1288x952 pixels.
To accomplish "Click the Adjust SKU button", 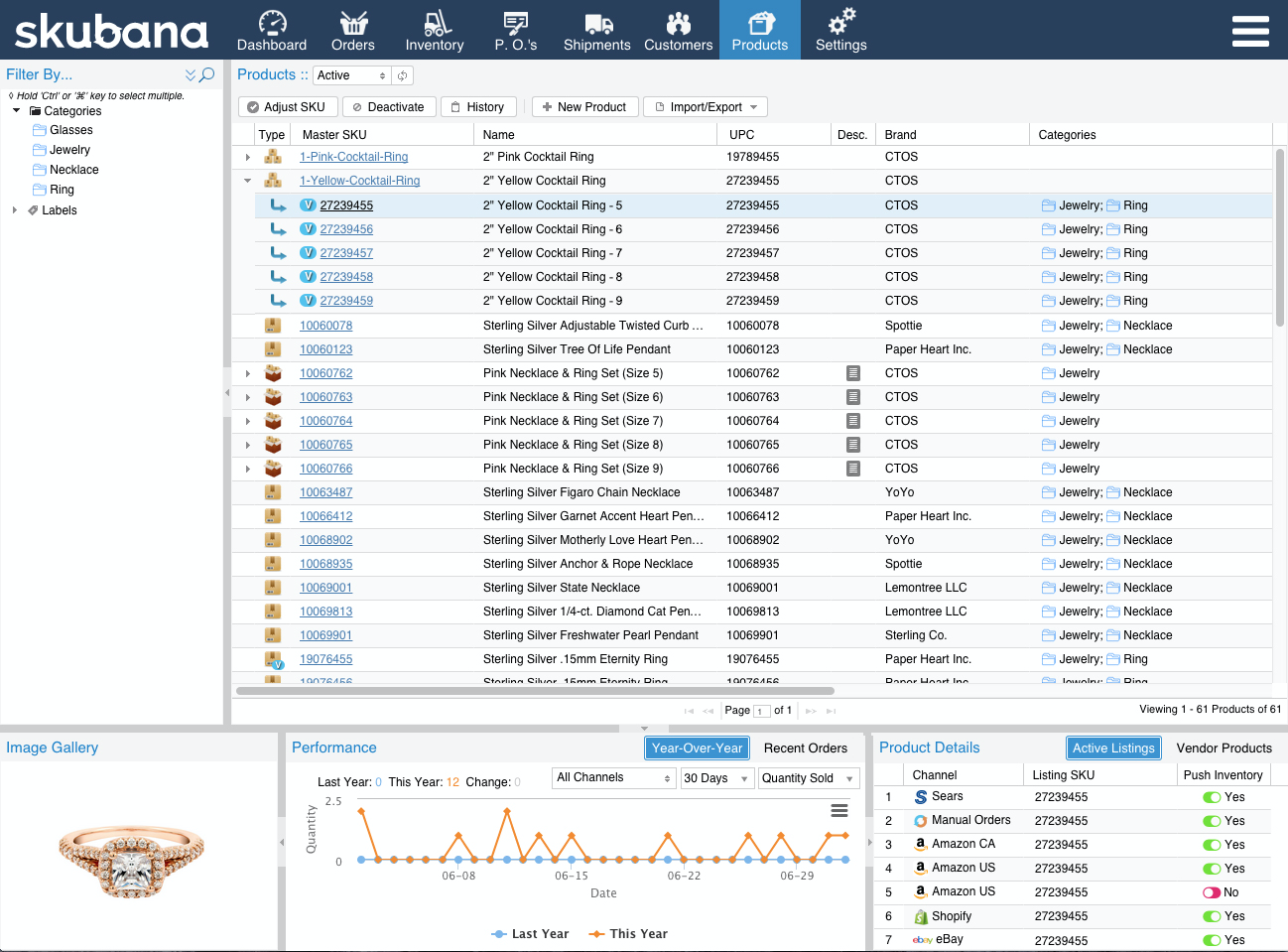I will tap(288, 107).
